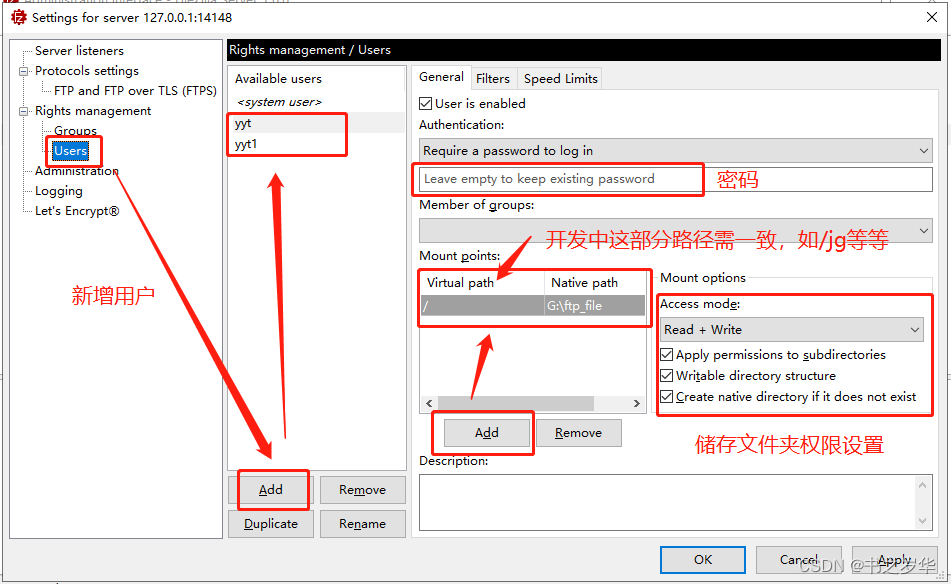Select user yyt1 in Available users
Viewport: 951px width, 584px height.
(x=317, y=144)
